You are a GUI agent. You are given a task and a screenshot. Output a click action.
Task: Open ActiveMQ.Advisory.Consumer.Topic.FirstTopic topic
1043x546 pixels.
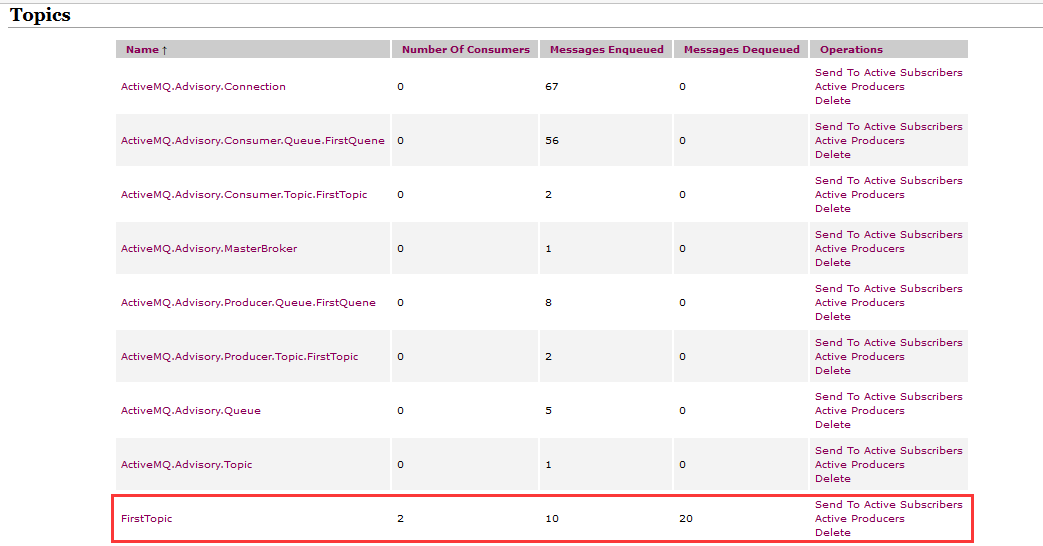click(x=244, y=194)
